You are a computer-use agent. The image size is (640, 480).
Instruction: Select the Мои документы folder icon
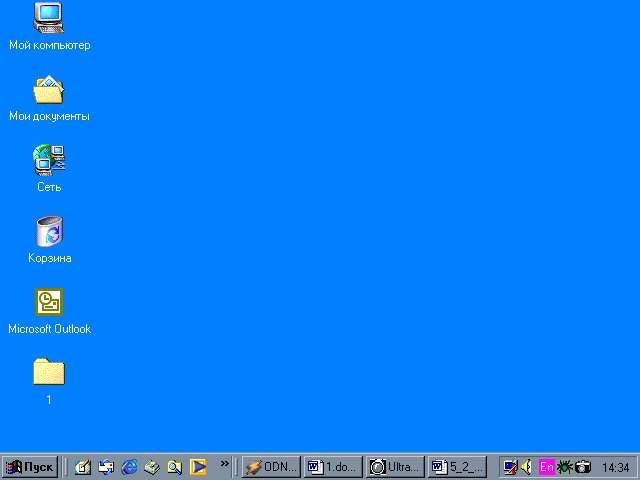[x=49, y=89]
